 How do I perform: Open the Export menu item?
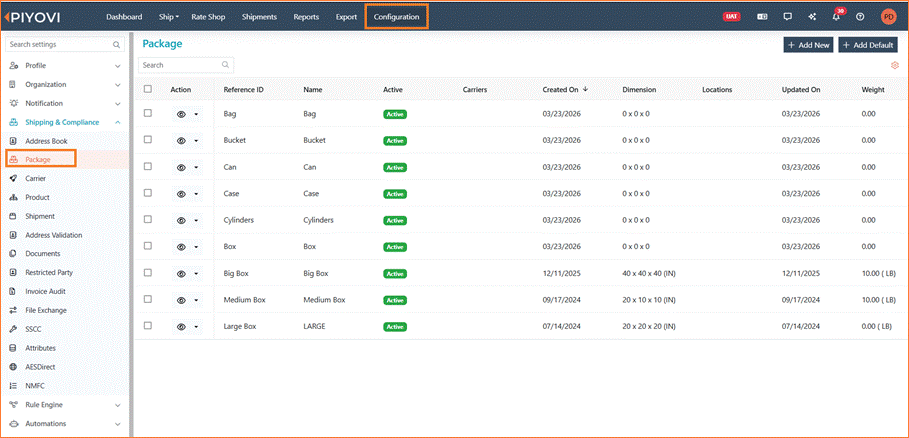[346, 17]
